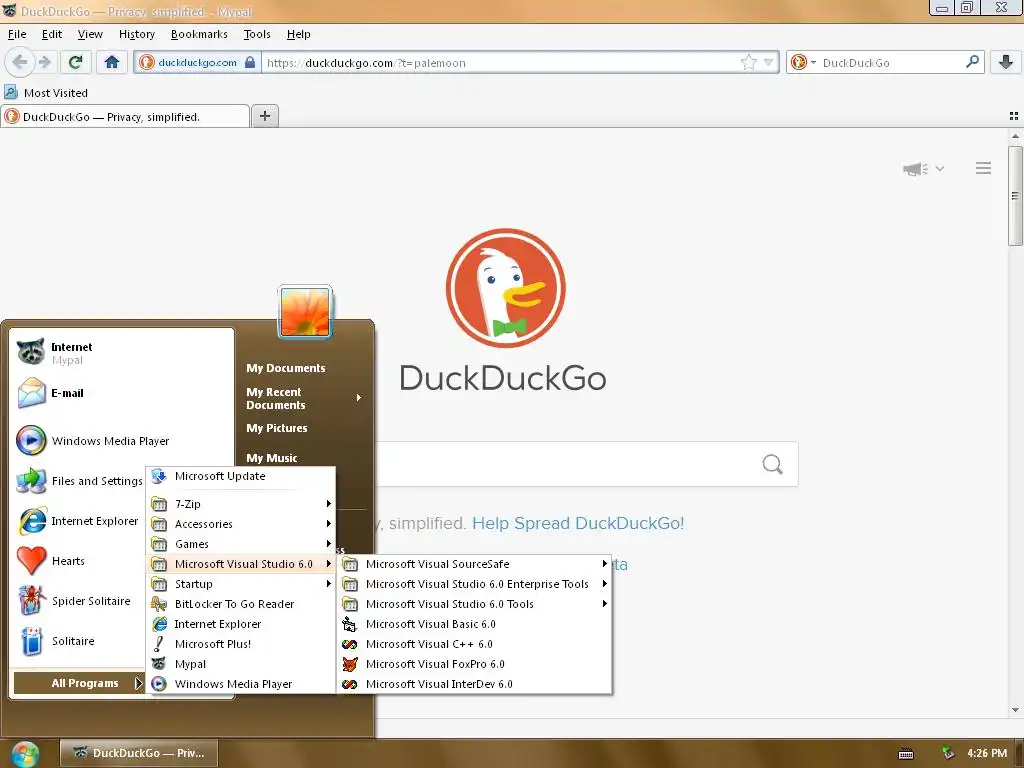
Task: Click the Windows Start orb
Action: pyautogui.click(x=24, y=754)
